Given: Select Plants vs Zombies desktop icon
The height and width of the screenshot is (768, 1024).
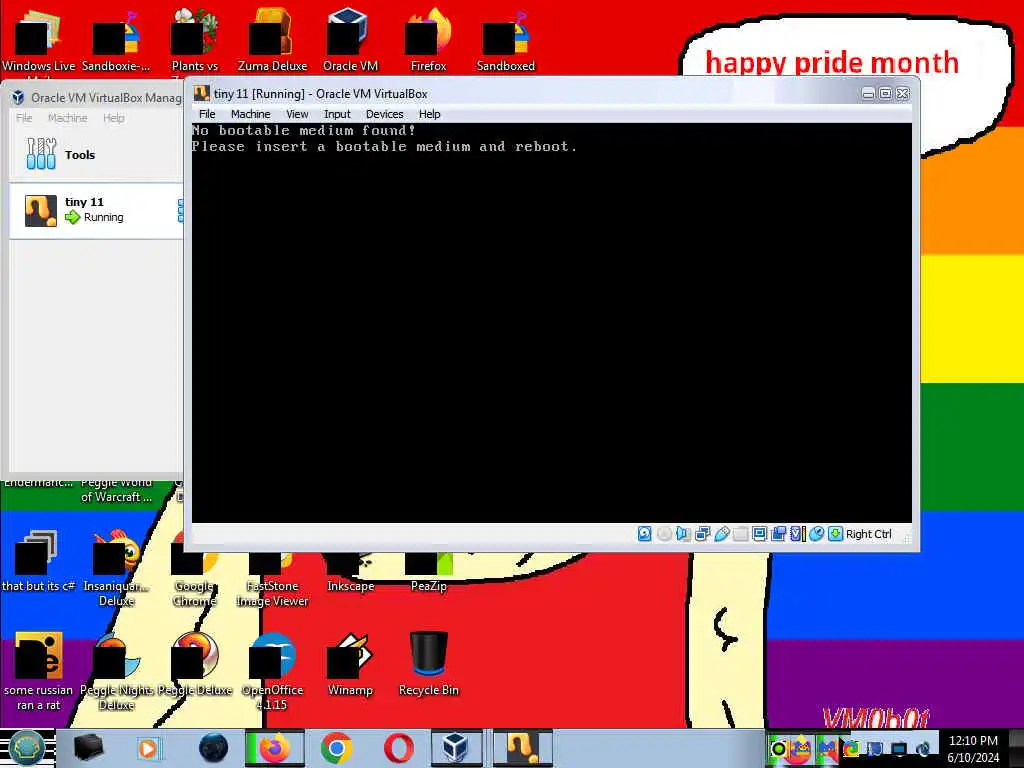Looking at the screenshot, I should [195, 40].
